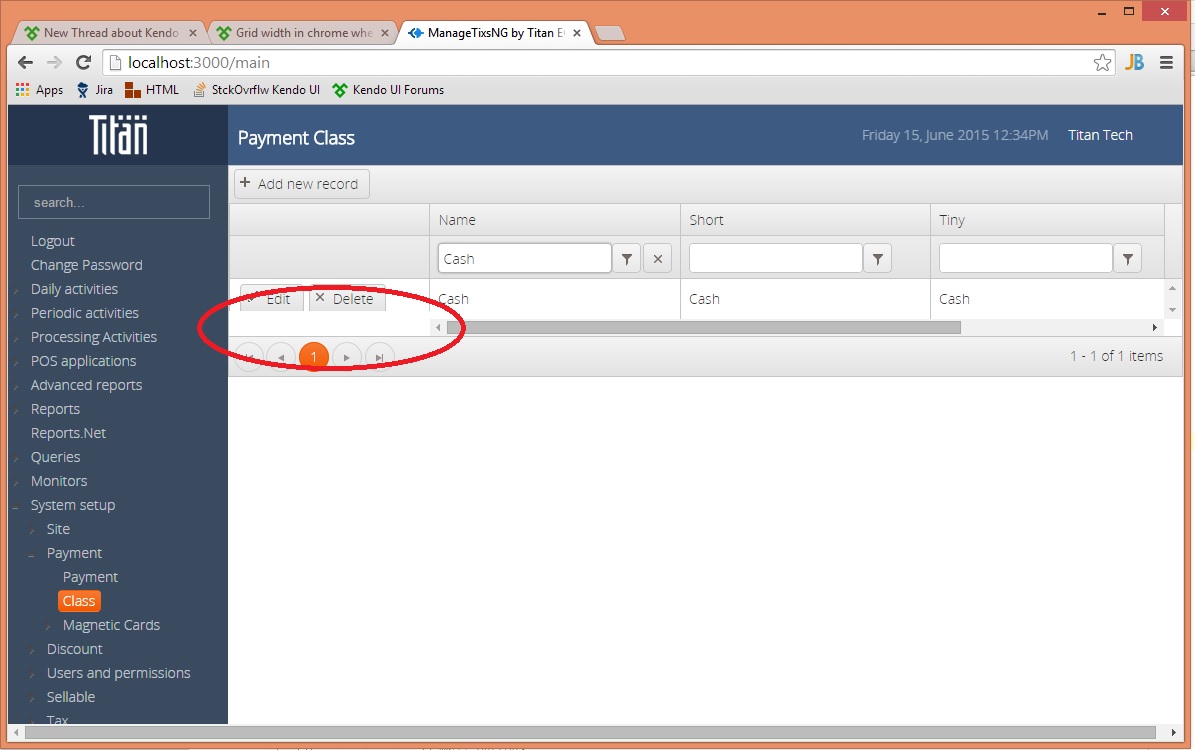
Task: Collapse the System setup menu
Action: click(72, 505)
